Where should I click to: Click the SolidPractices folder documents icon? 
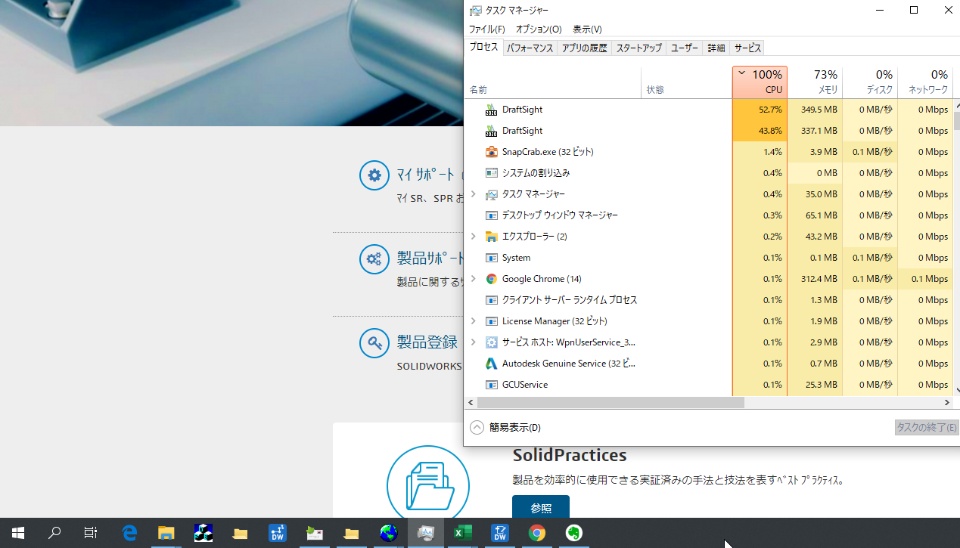click(x=428, y=483)
